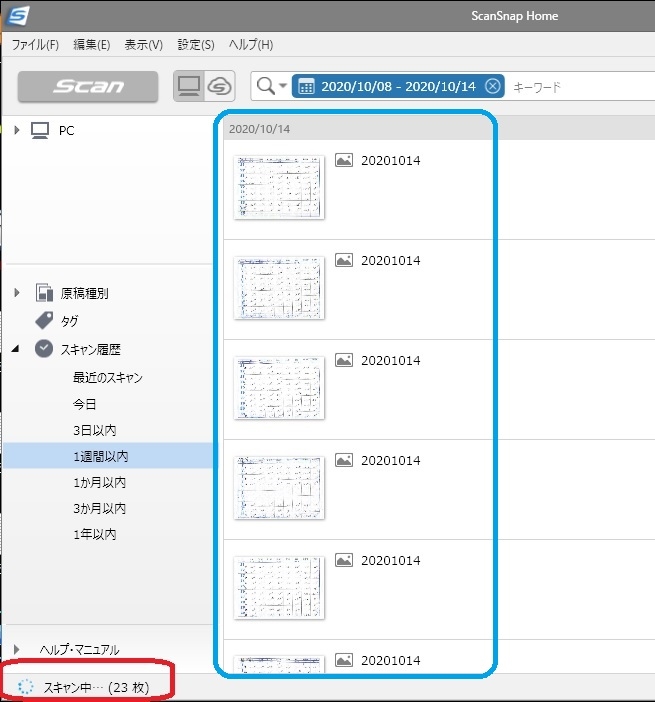Switch to local PC view icon
The image size is (655, 702).
click(189, 86)
